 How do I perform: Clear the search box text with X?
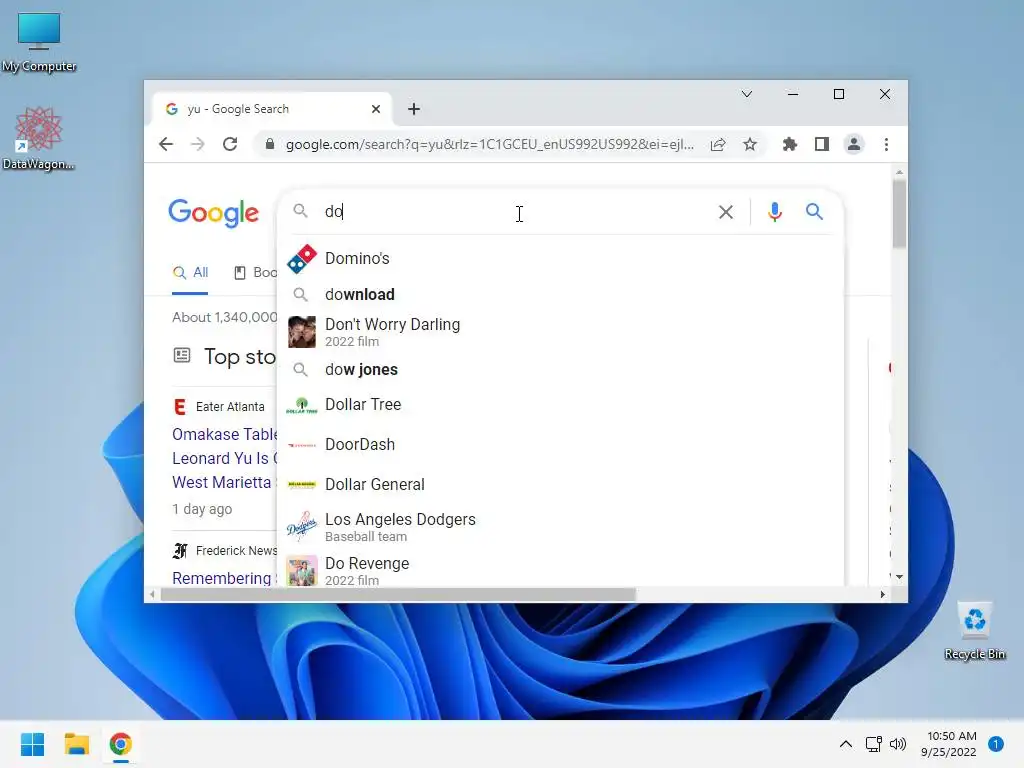pyautogui.click(x=726, y=212)
